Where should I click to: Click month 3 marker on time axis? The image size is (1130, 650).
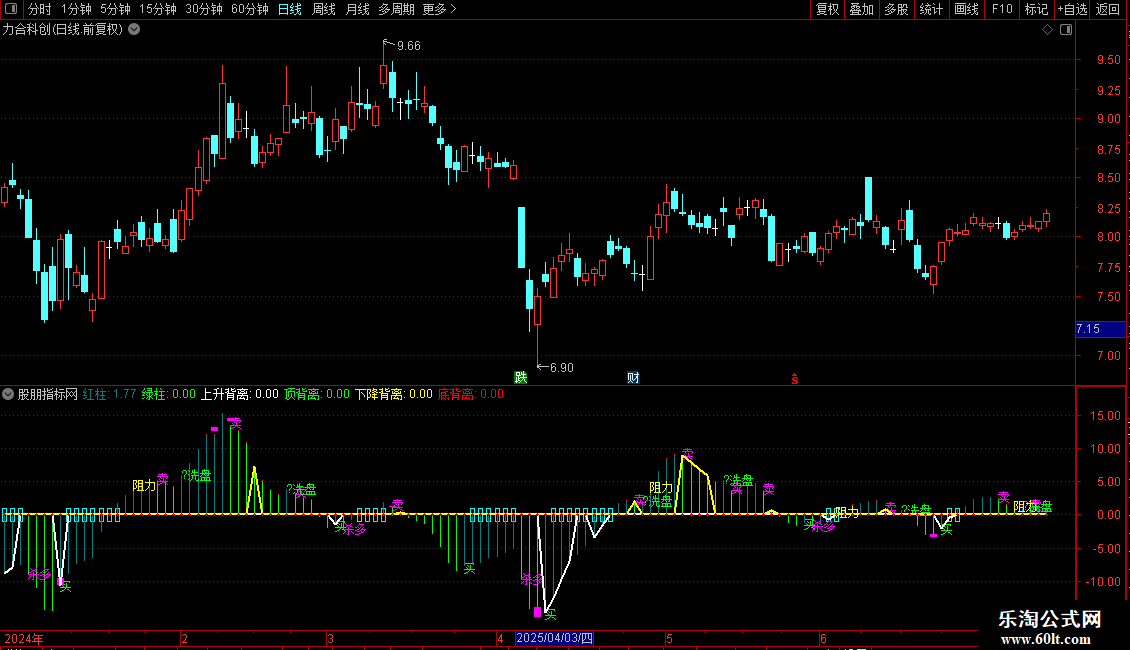tap(330, 638)
